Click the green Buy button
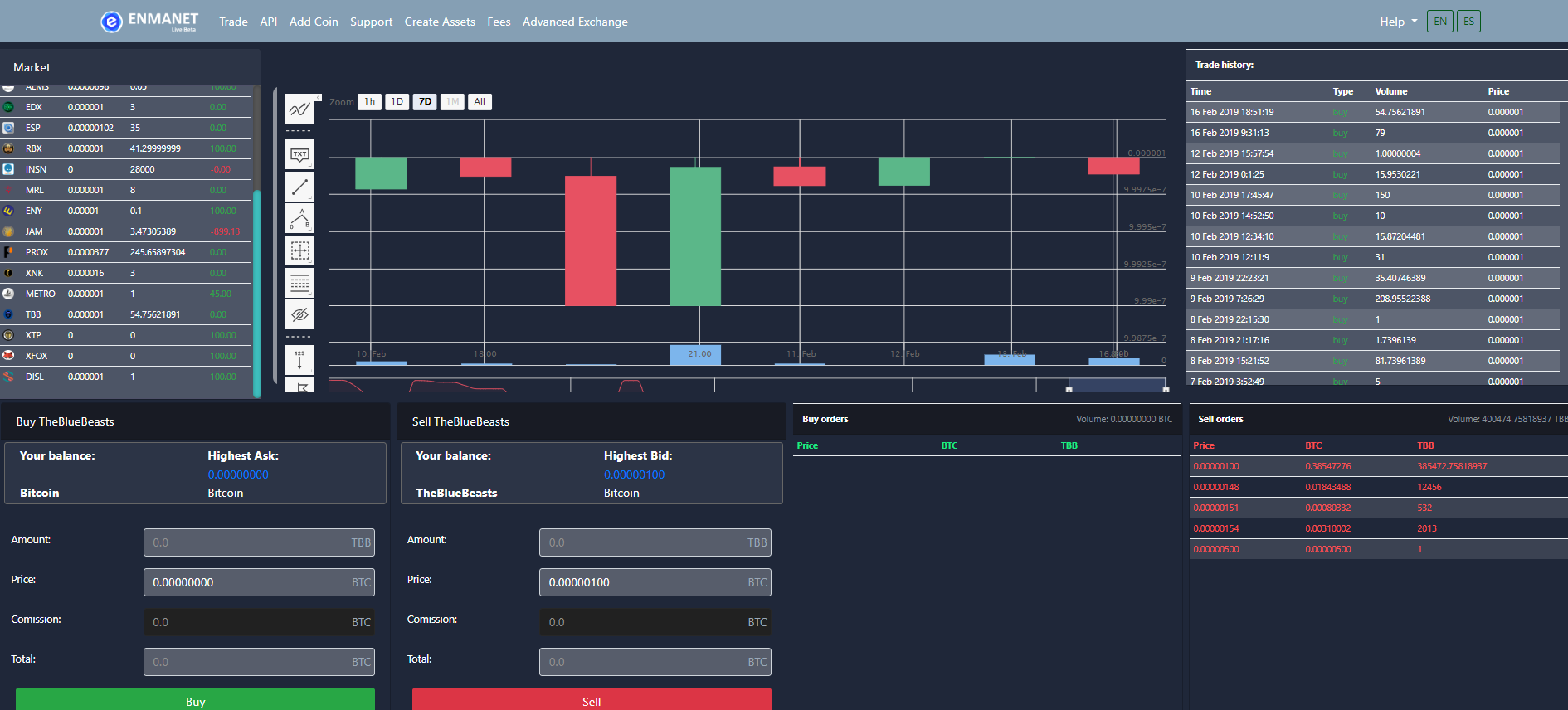This screenshot has width=1568, height=710. [195, 699]
